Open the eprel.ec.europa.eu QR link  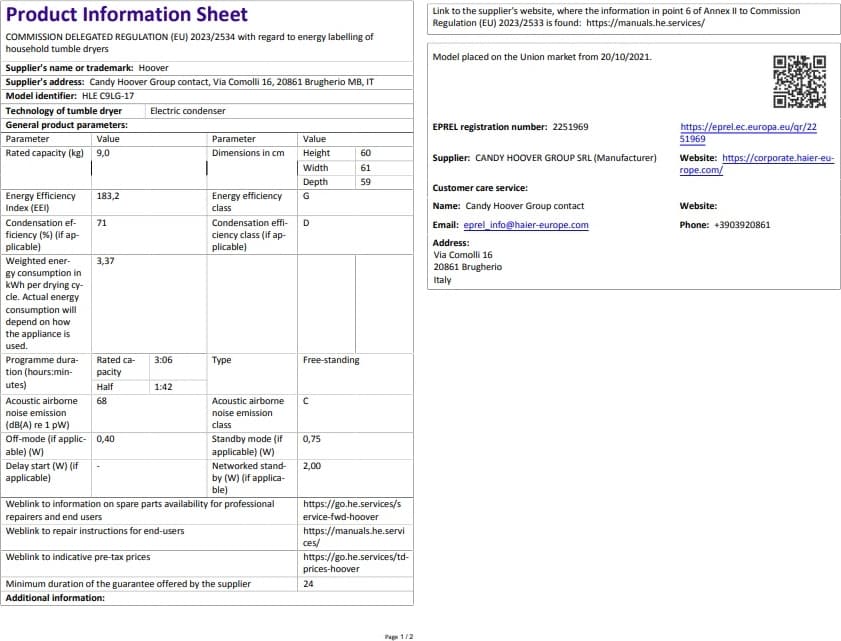click(748, 133)
